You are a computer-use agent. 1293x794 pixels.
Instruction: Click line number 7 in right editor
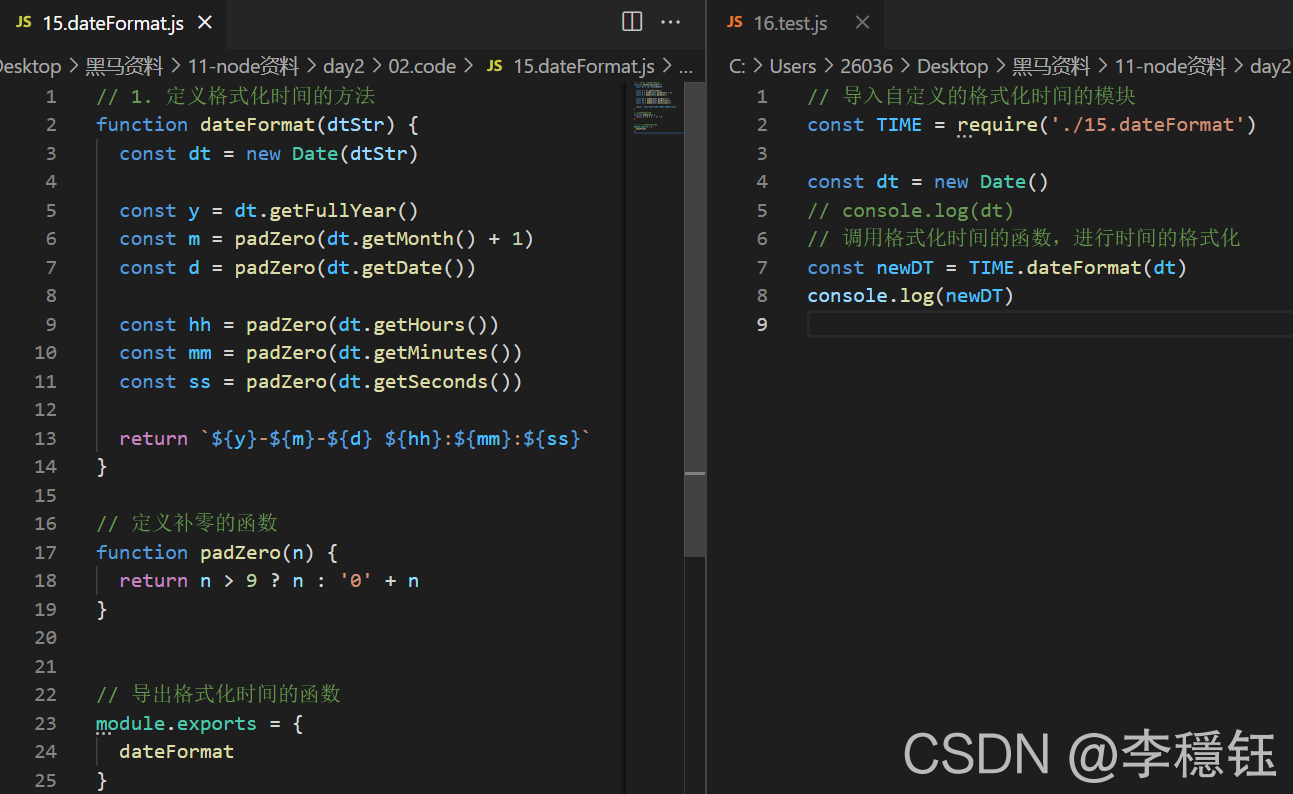click(762, 267)
